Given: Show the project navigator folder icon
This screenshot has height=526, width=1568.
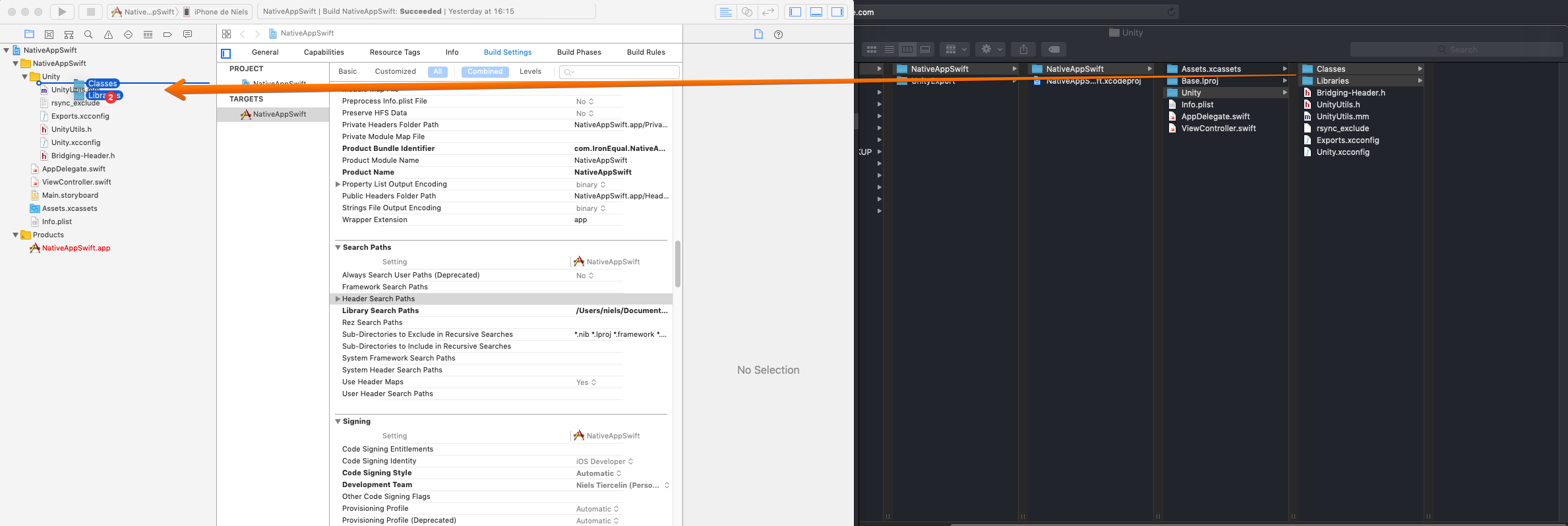Looking at the screenshot, I should (29, 34).
